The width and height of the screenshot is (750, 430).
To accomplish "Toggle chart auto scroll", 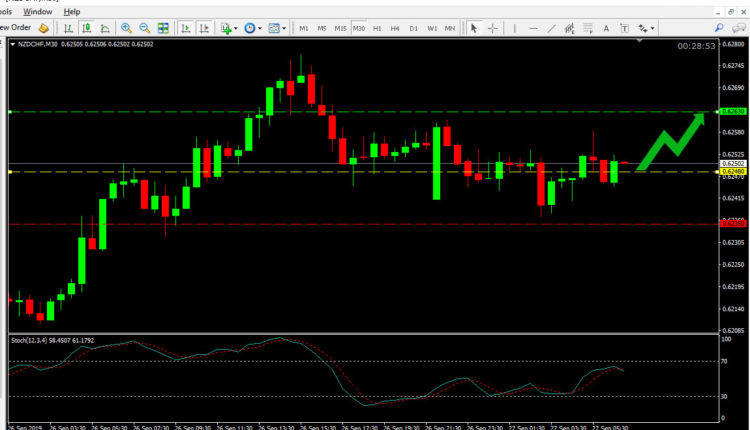I will click(x=186, y=28).
